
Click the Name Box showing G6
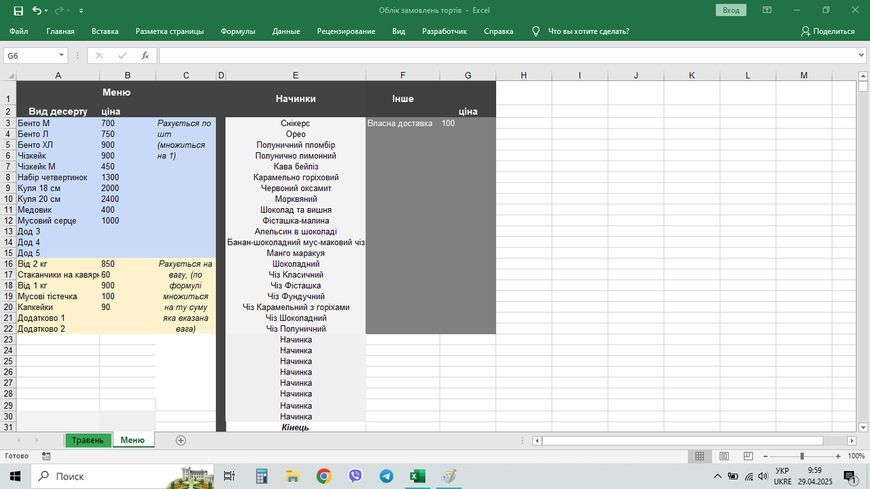coord(31,56)
